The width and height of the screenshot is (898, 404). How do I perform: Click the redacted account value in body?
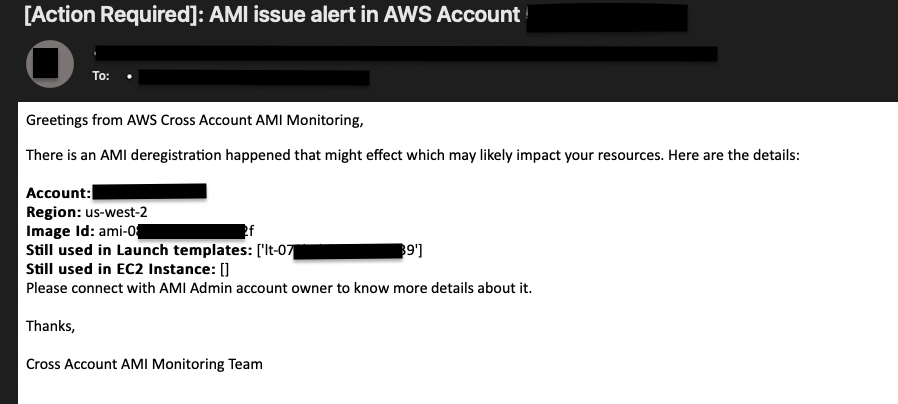[149, 191]
